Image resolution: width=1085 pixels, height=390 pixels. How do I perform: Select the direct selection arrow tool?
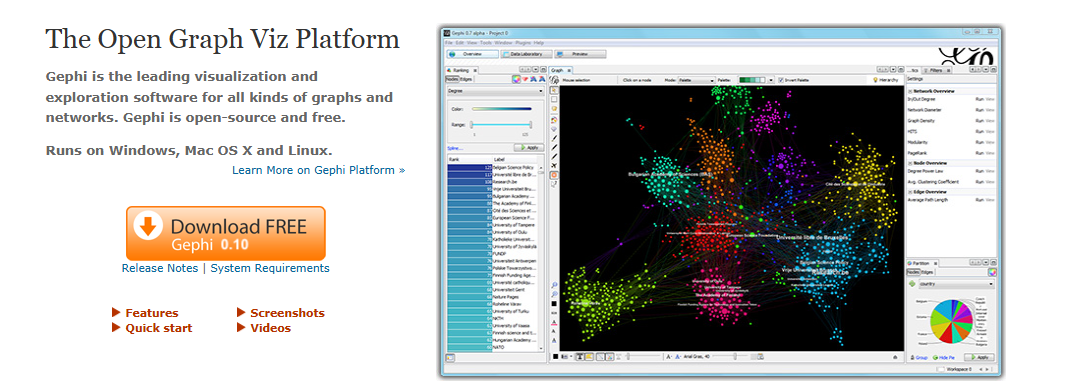[x=554, y=91]
